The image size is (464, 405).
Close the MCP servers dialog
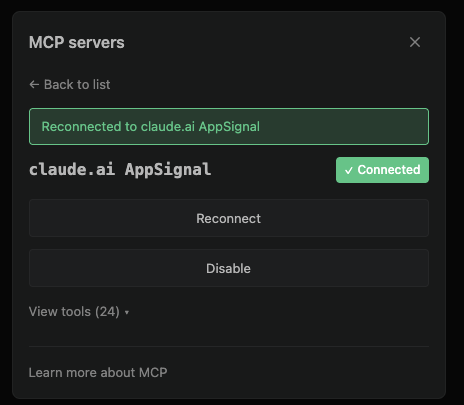tap(415, 42)
